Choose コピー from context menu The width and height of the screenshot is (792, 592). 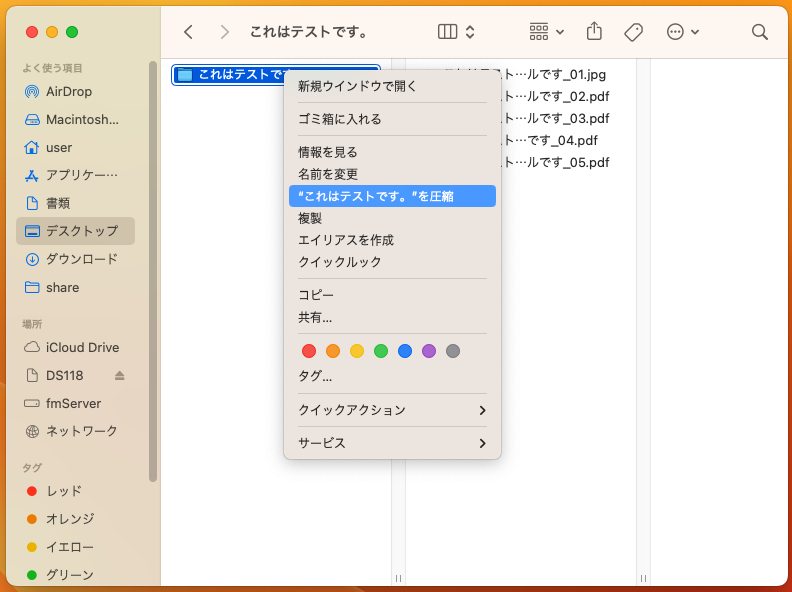(392, 295)
